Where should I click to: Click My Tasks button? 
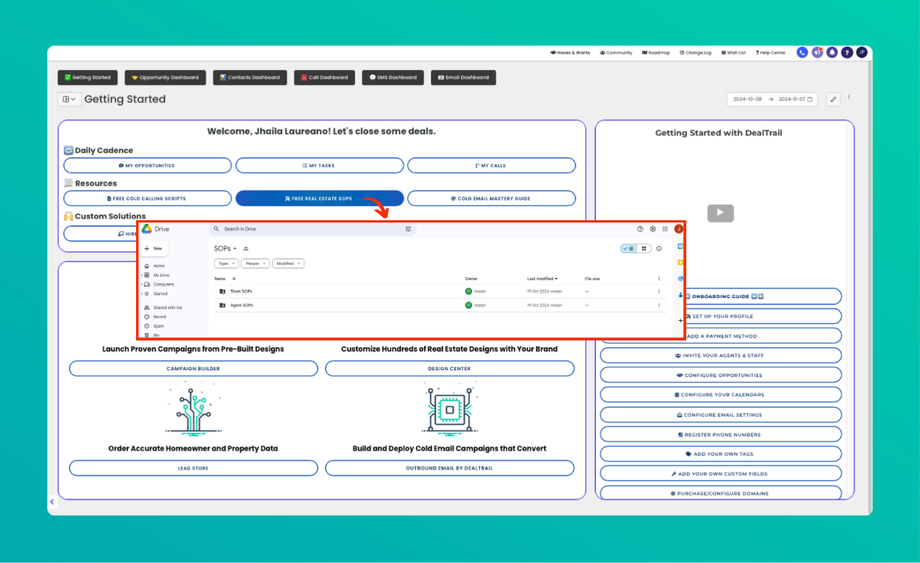[319, 165]
